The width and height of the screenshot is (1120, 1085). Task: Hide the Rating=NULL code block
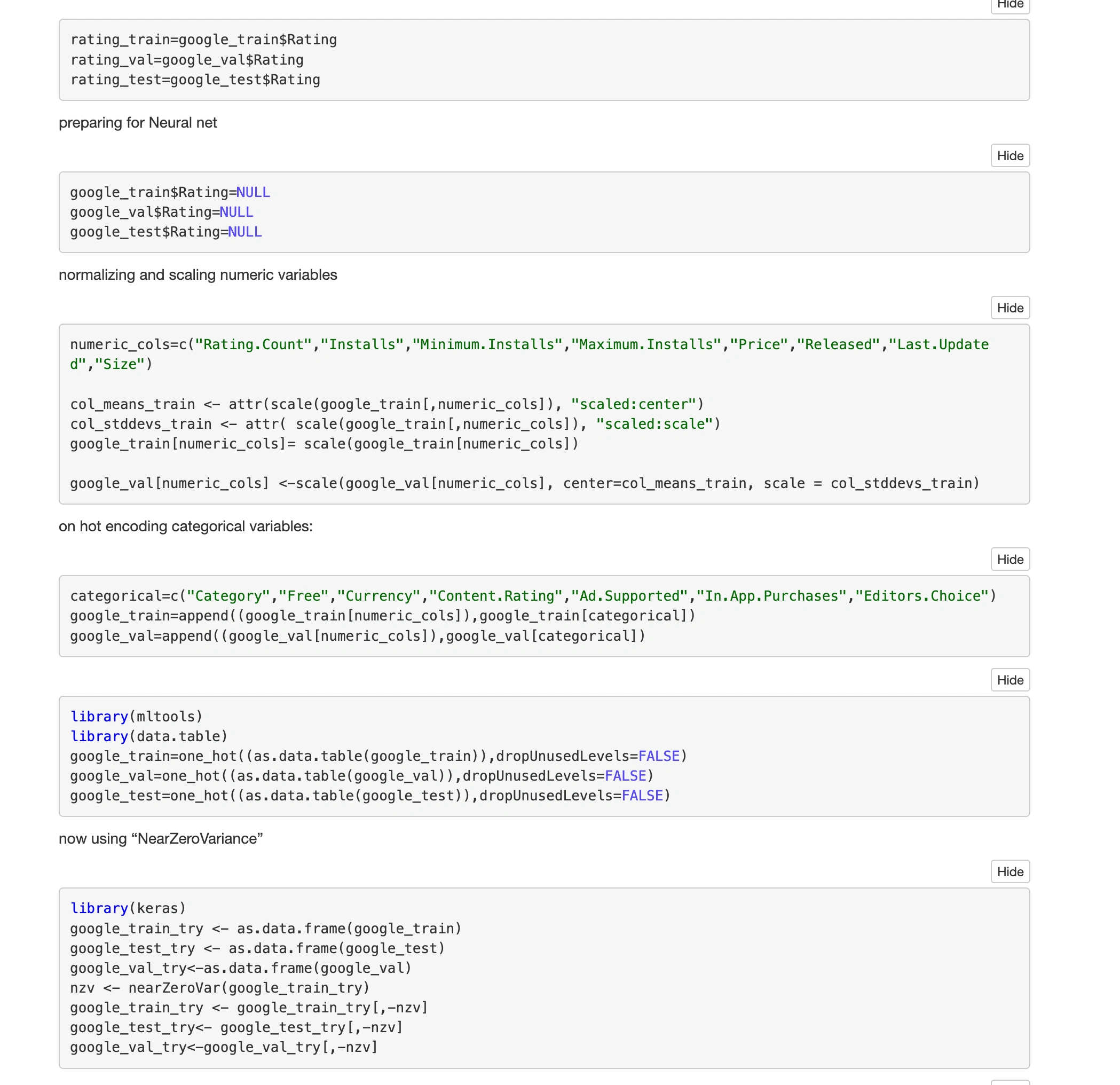pos(1009,155)
